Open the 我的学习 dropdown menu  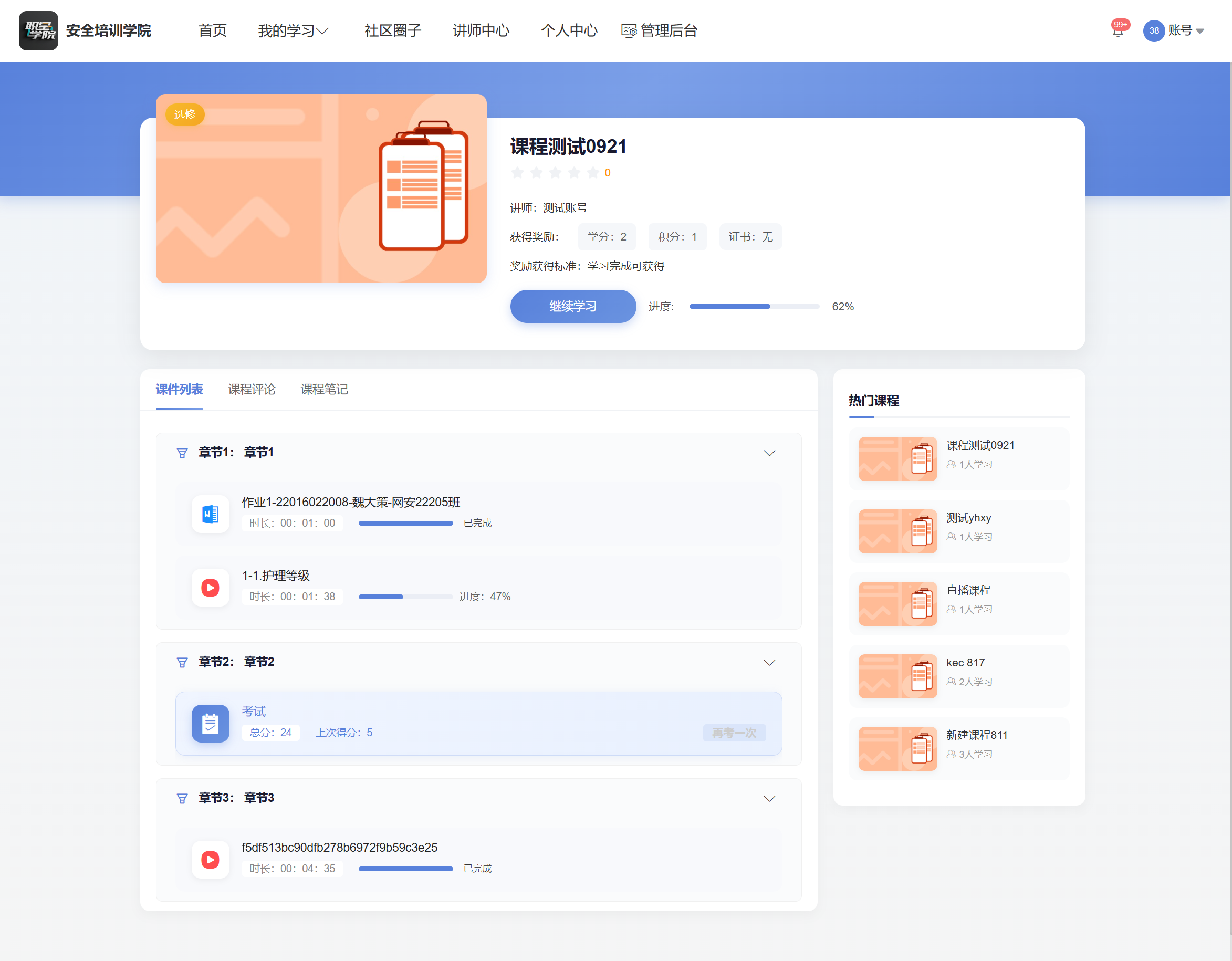pos(294,30)
